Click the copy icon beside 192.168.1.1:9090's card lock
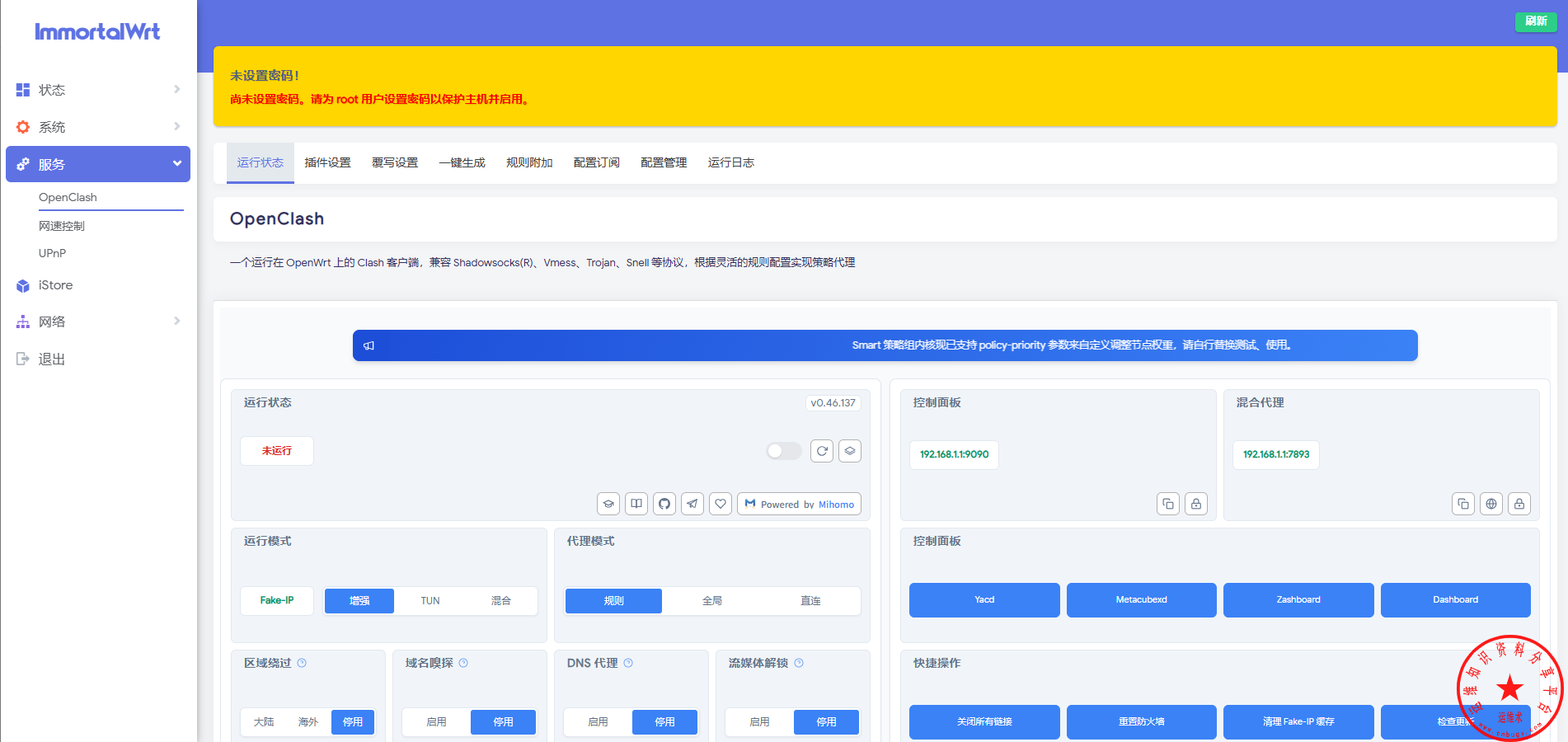The width and height of the screenshot is (1568, 742). [x=1168, y=504]
